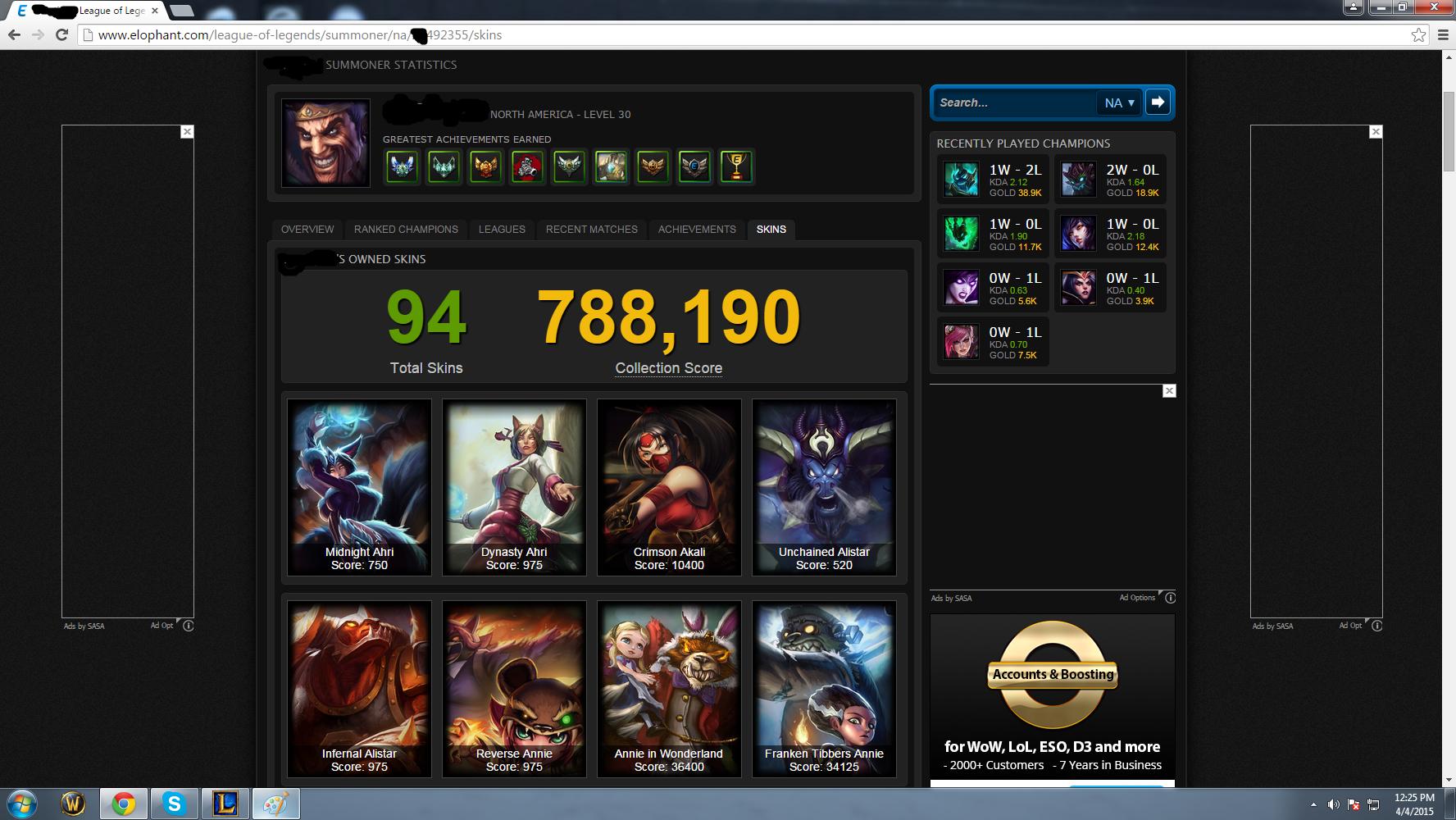Click the Greatest Achievements Earned label
The height and width of the screenshot is (820, 1456).
[466, 139]
